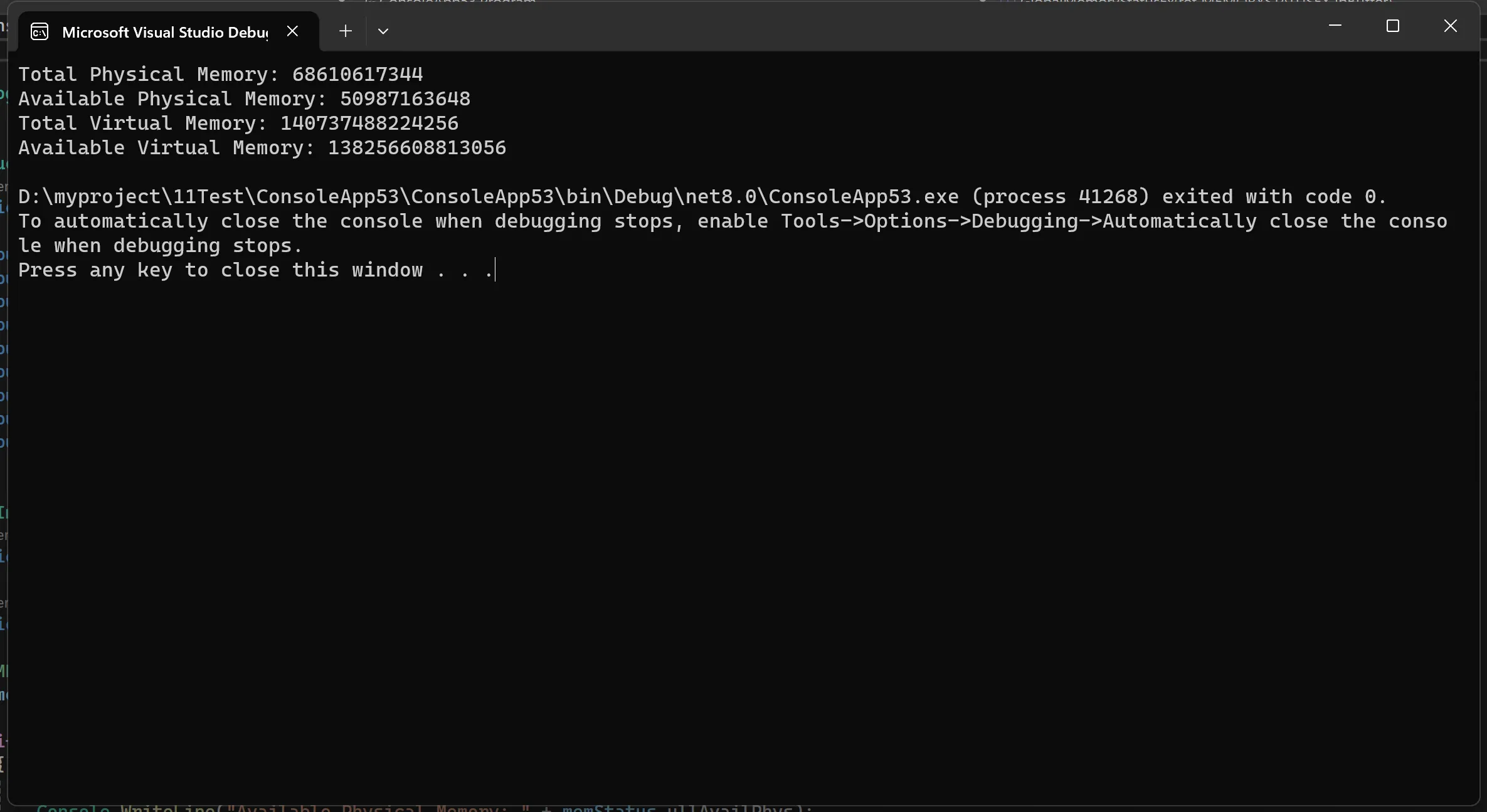The width and height of the screenshot is (1487, 812).
Task: Maximize the terminal window
Action: click(x=1393, y=26)
